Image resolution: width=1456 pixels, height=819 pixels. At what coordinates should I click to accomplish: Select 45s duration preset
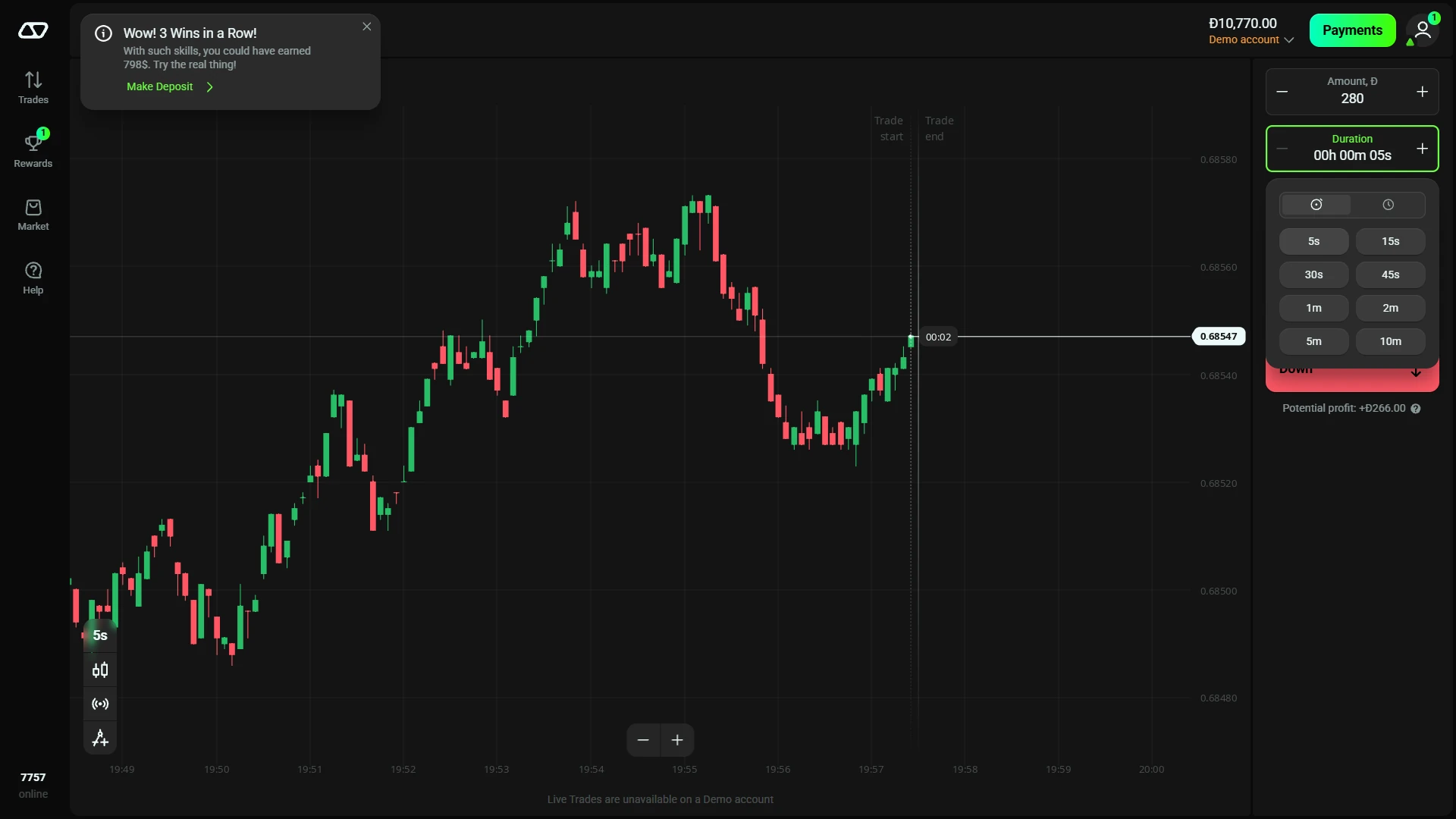click(1391, 275)
